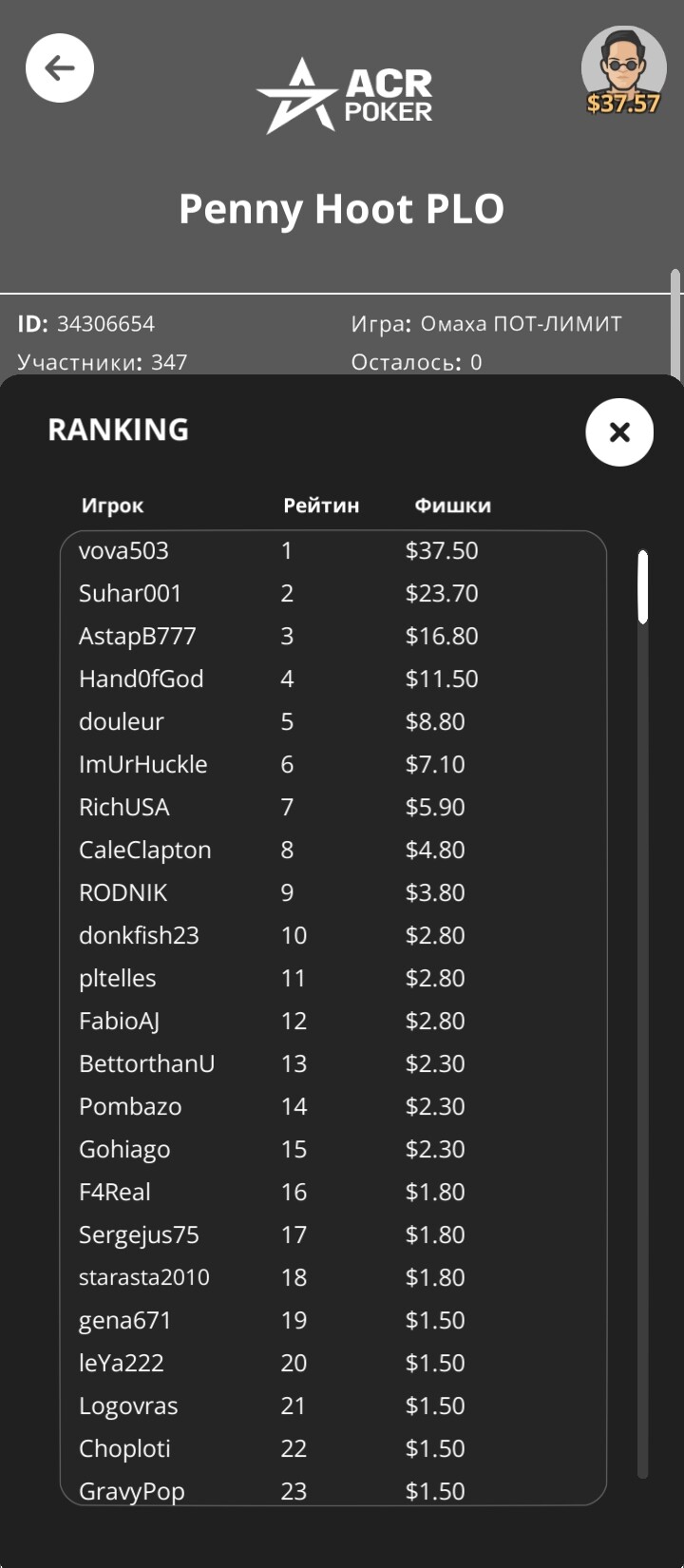Click the BettorthanU player name
Viewport: 684px width, 1568px height.
[x=146, y=1064]
